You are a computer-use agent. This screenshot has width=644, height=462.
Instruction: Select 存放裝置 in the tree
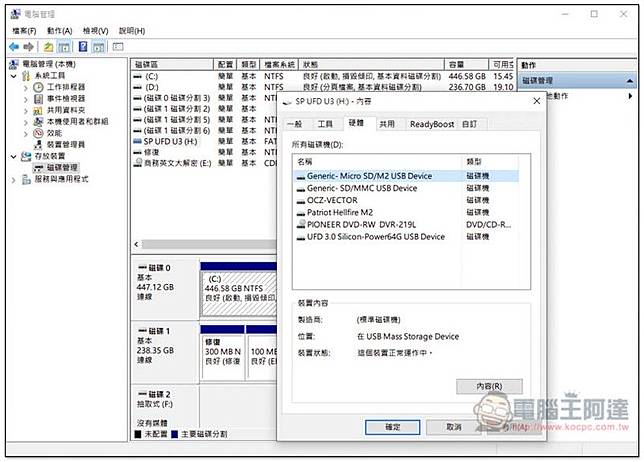49,156
